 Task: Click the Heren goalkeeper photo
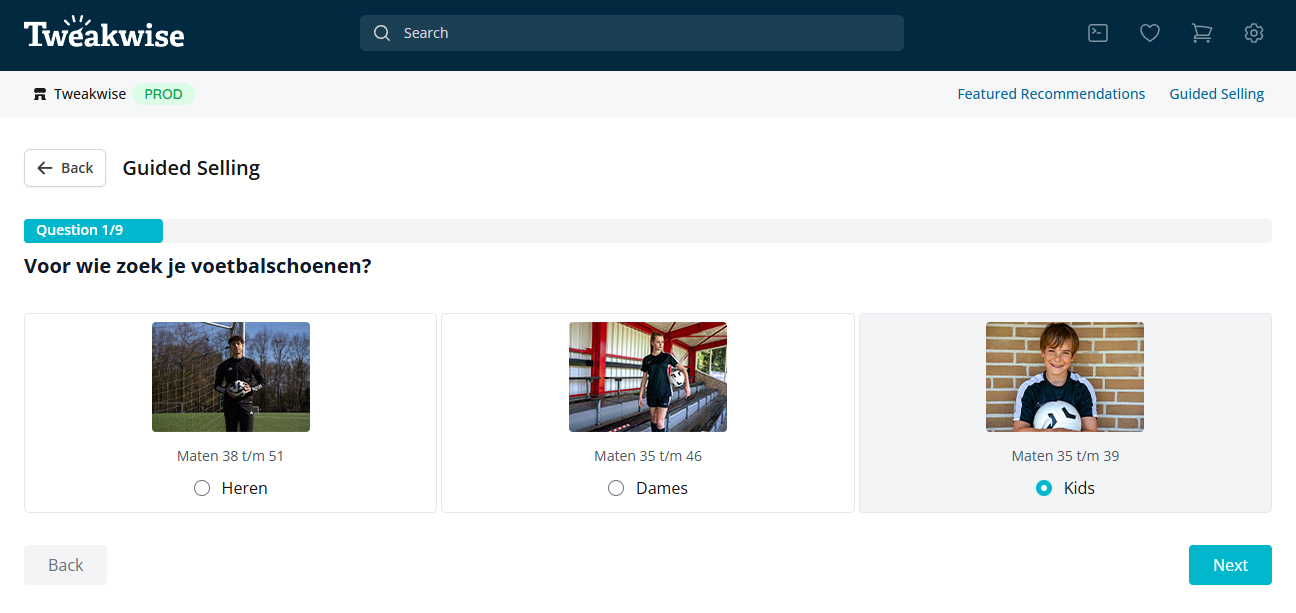point(231,377)
